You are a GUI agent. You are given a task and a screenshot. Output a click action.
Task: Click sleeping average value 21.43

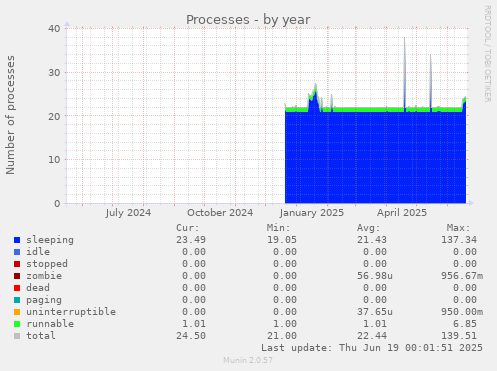click(372, 240)
